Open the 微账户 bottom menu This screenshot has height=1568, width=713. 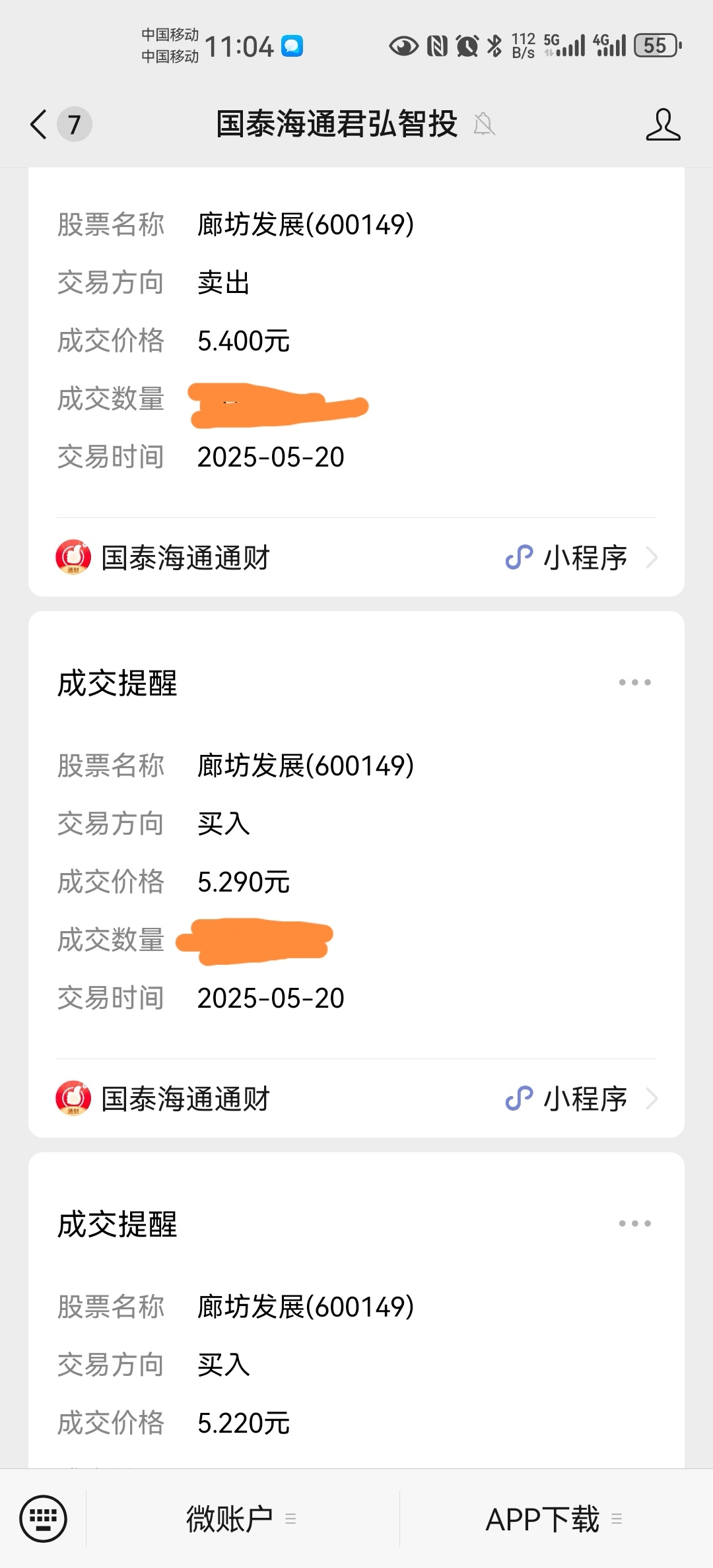point(242,1519)
